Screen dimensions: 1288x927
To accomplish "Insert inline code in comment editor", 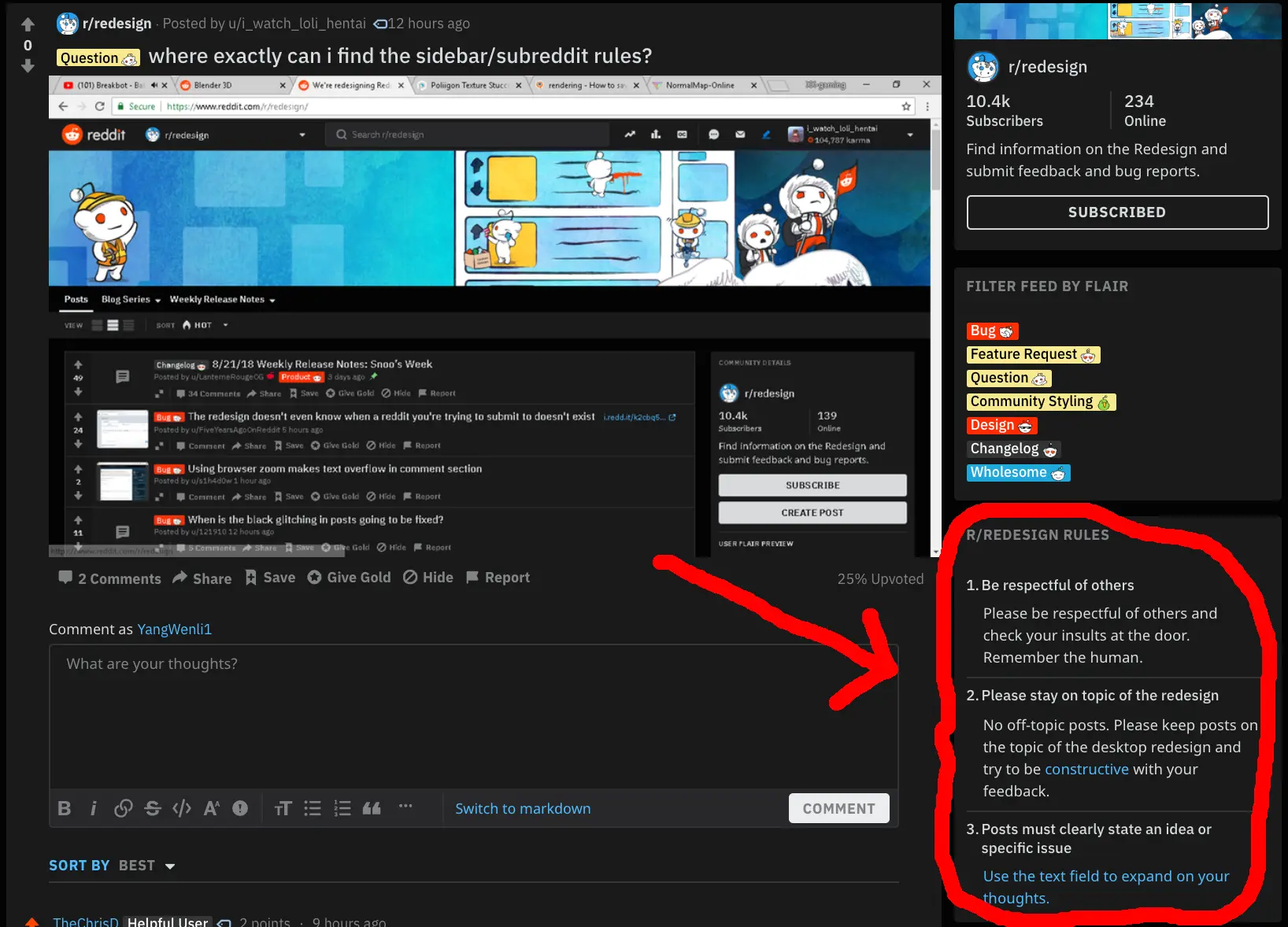I will (x=182, y=808).
